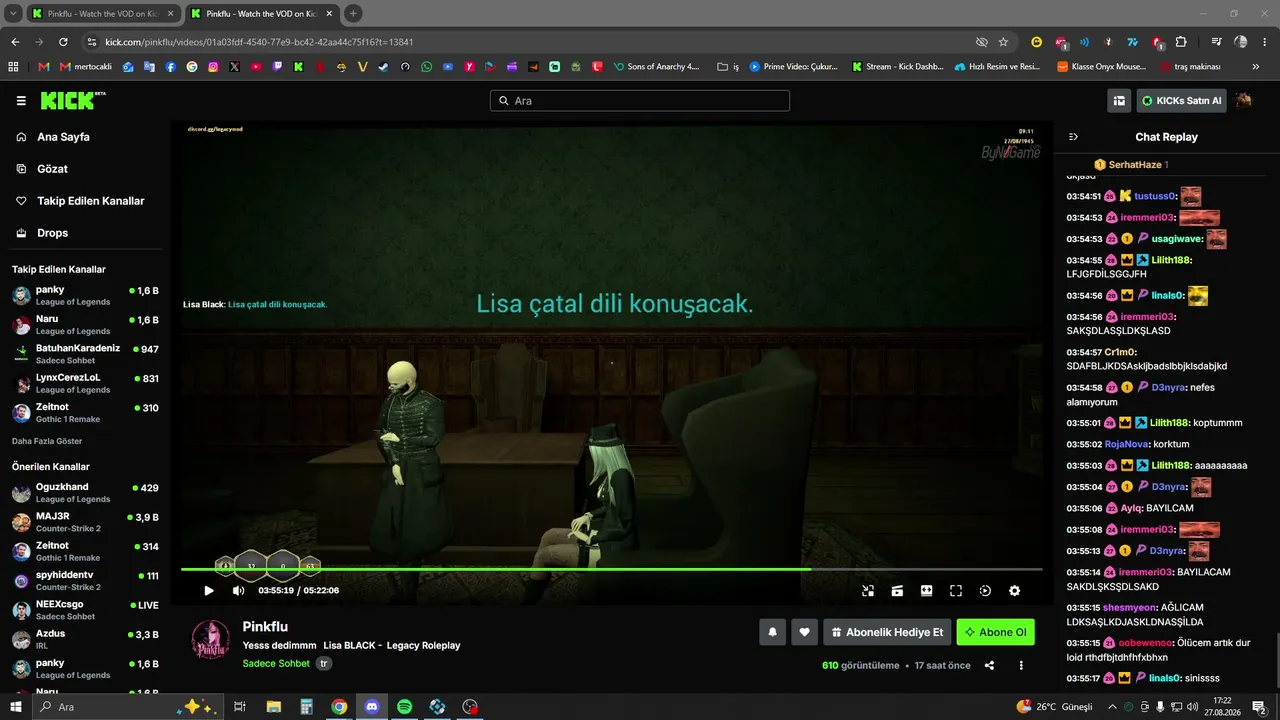The height and width of the screenshot is (720, 1280).
Task: Click the share icon below the video
Action: [989, 666]
